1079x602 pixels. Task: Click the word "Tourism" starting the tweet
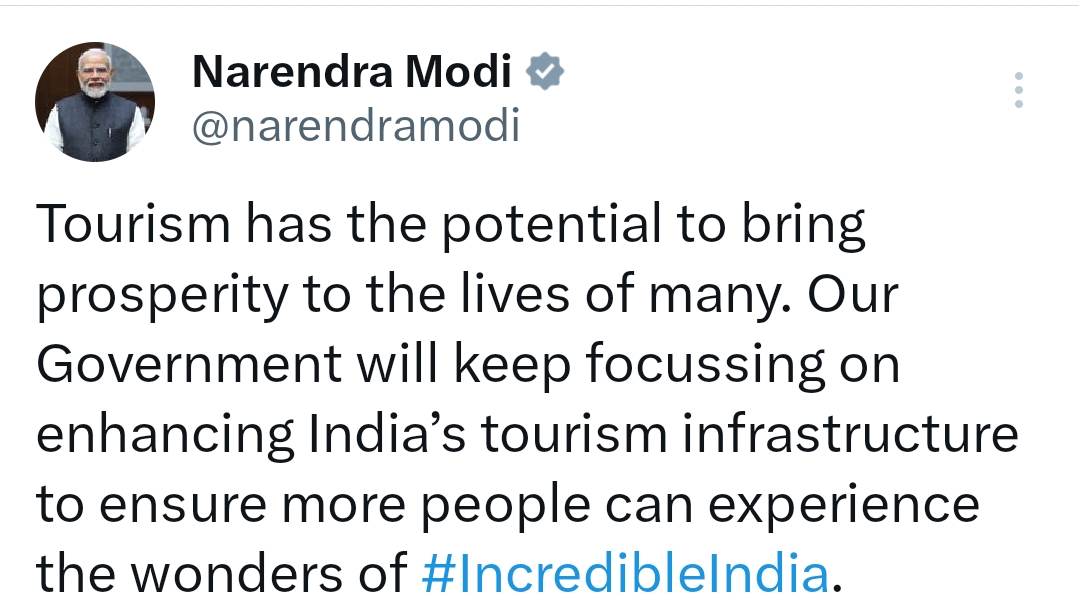click(133, 227)
